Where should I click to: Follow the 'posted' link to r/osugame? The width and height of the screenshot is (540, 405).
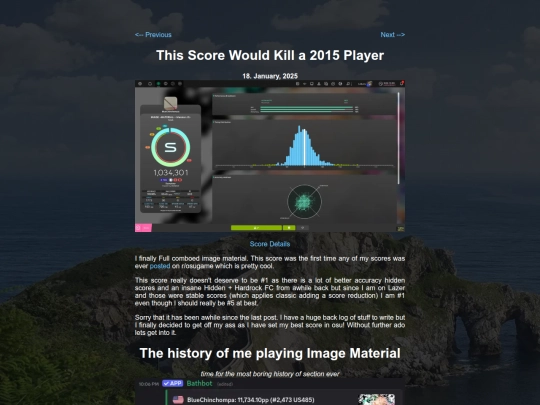[x=160, y=266]
